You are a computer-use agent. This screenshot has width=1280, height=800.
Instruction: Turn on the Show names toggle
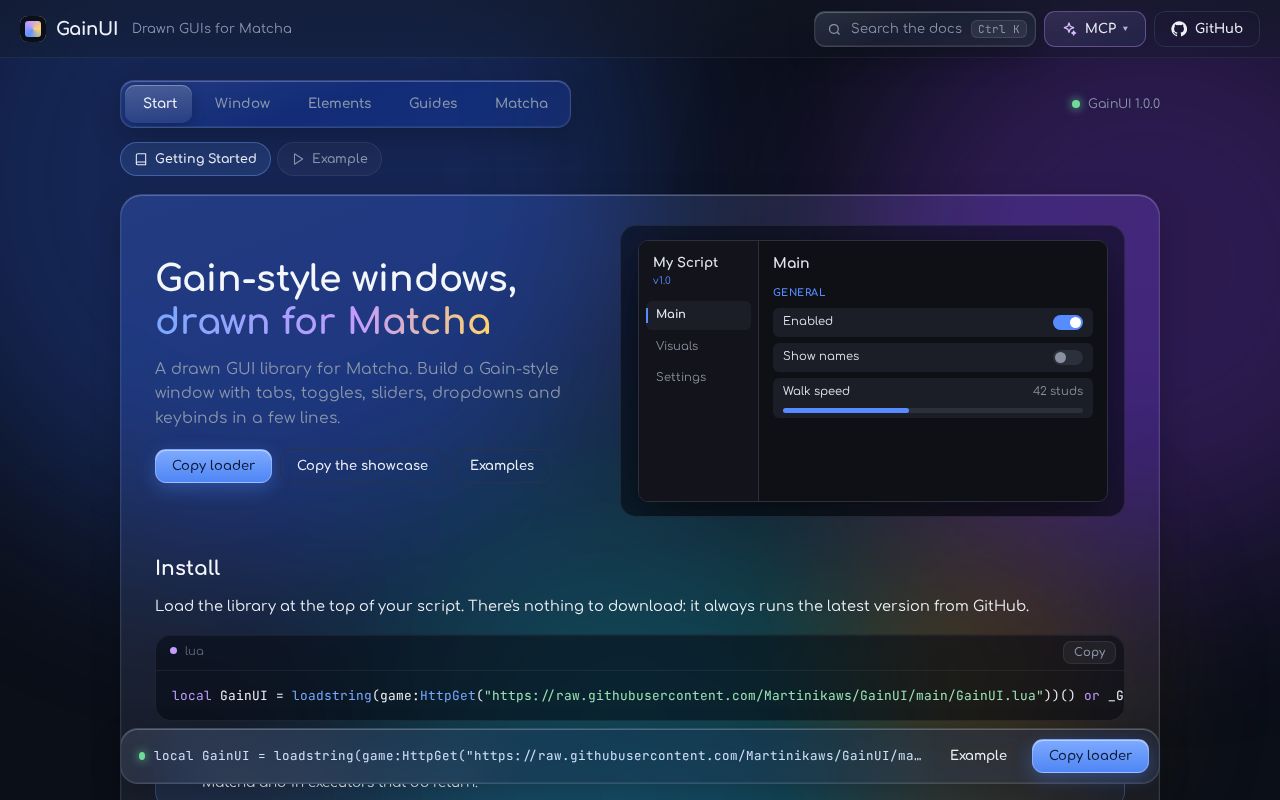point(1068,357)
